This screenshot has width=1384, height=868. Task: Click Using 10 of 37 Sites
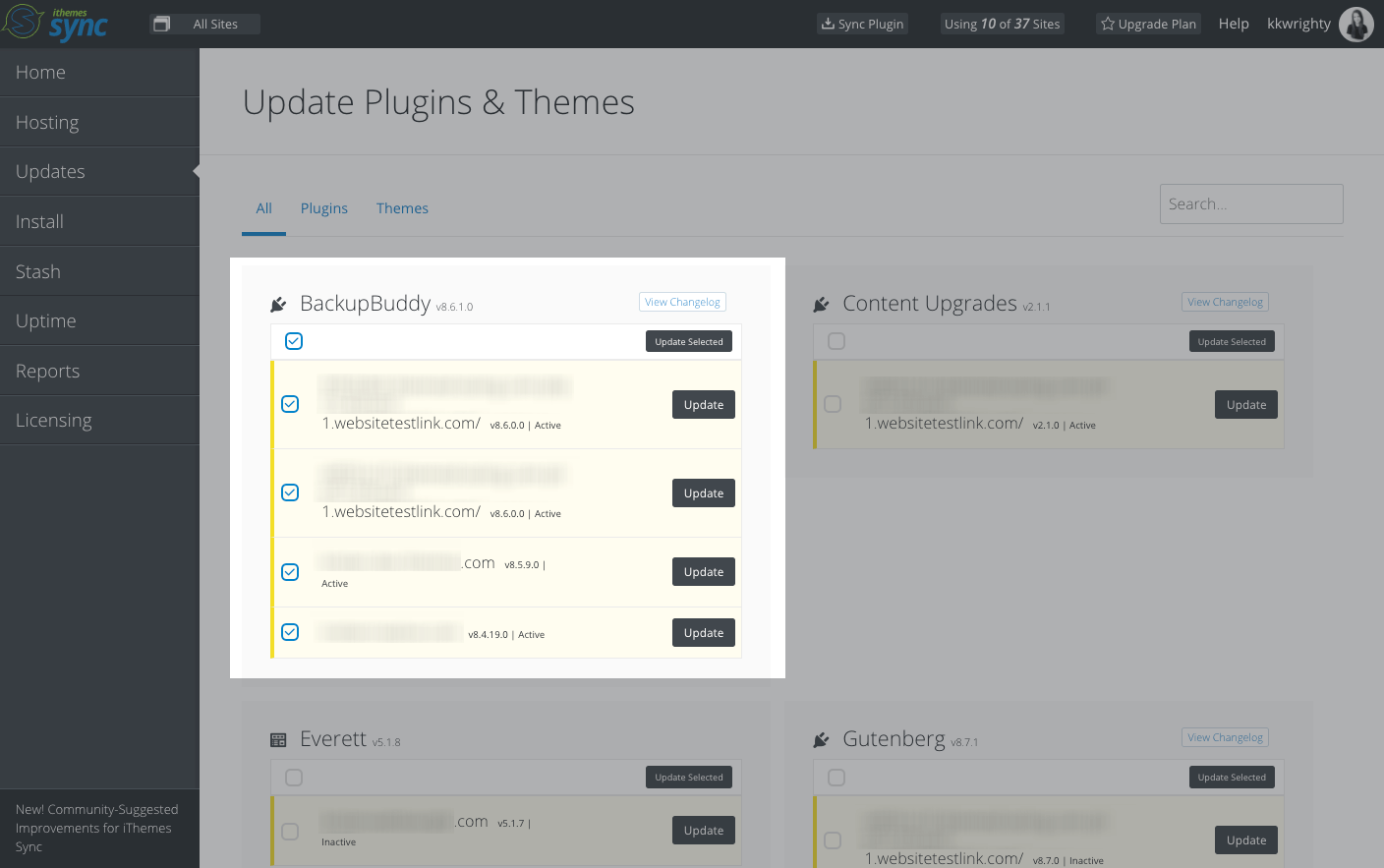[1003, 24]
